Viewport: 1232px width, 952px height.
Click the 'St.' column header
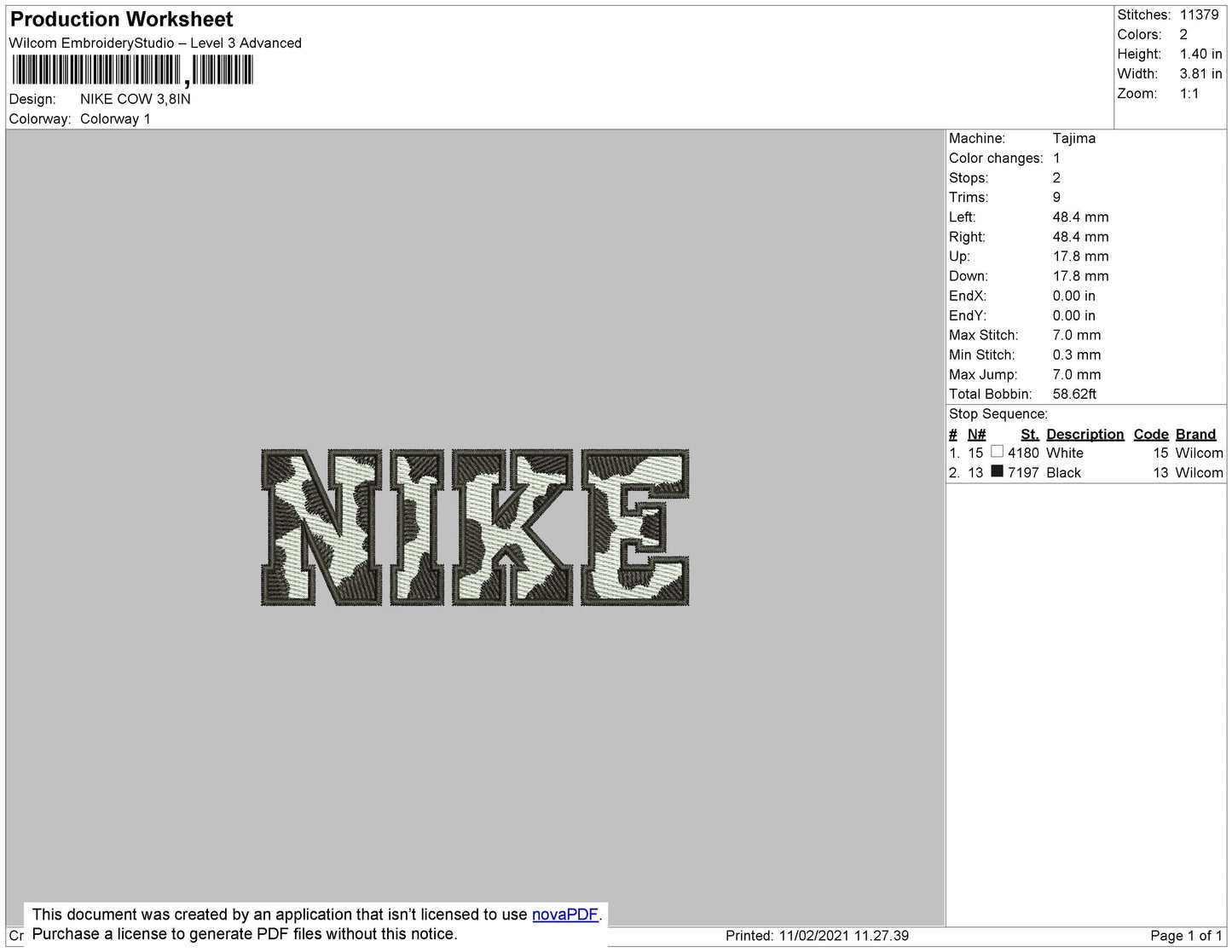(x=1029, y=434)
